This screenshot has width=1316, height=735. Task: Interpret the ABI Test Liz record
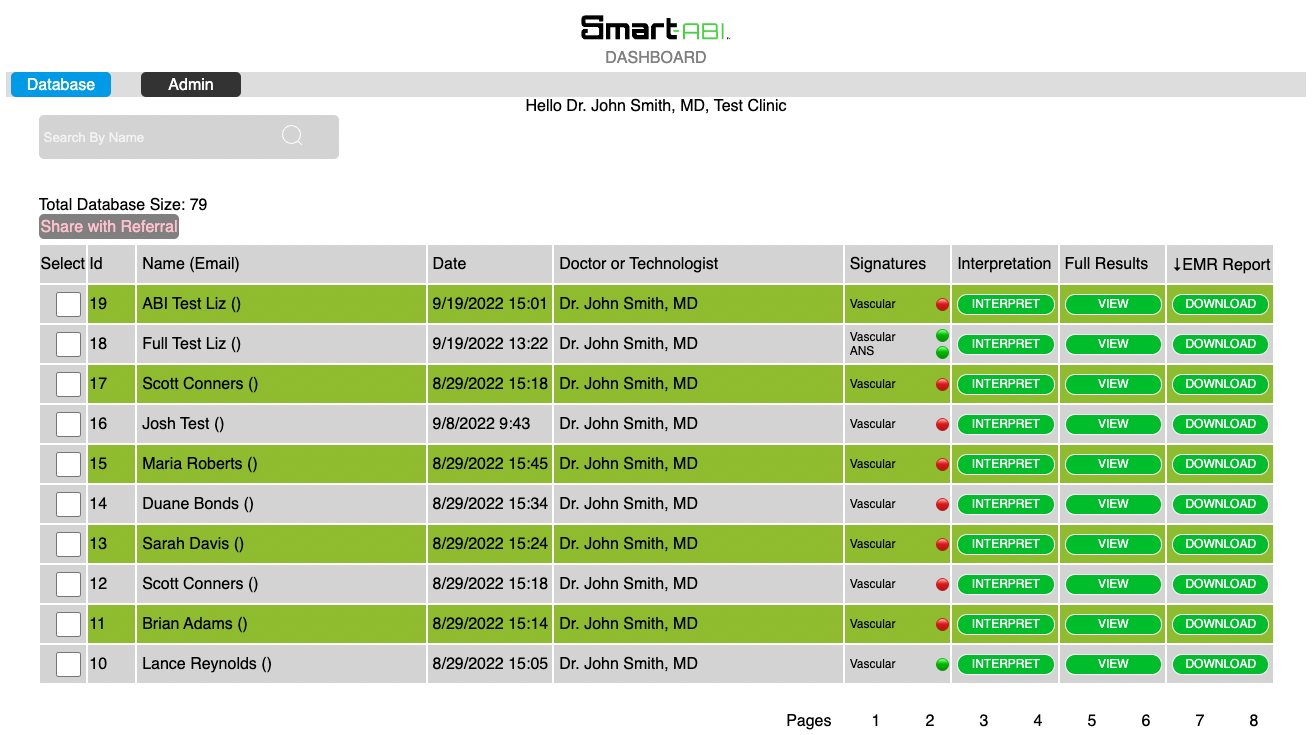tap(1006, 304)
